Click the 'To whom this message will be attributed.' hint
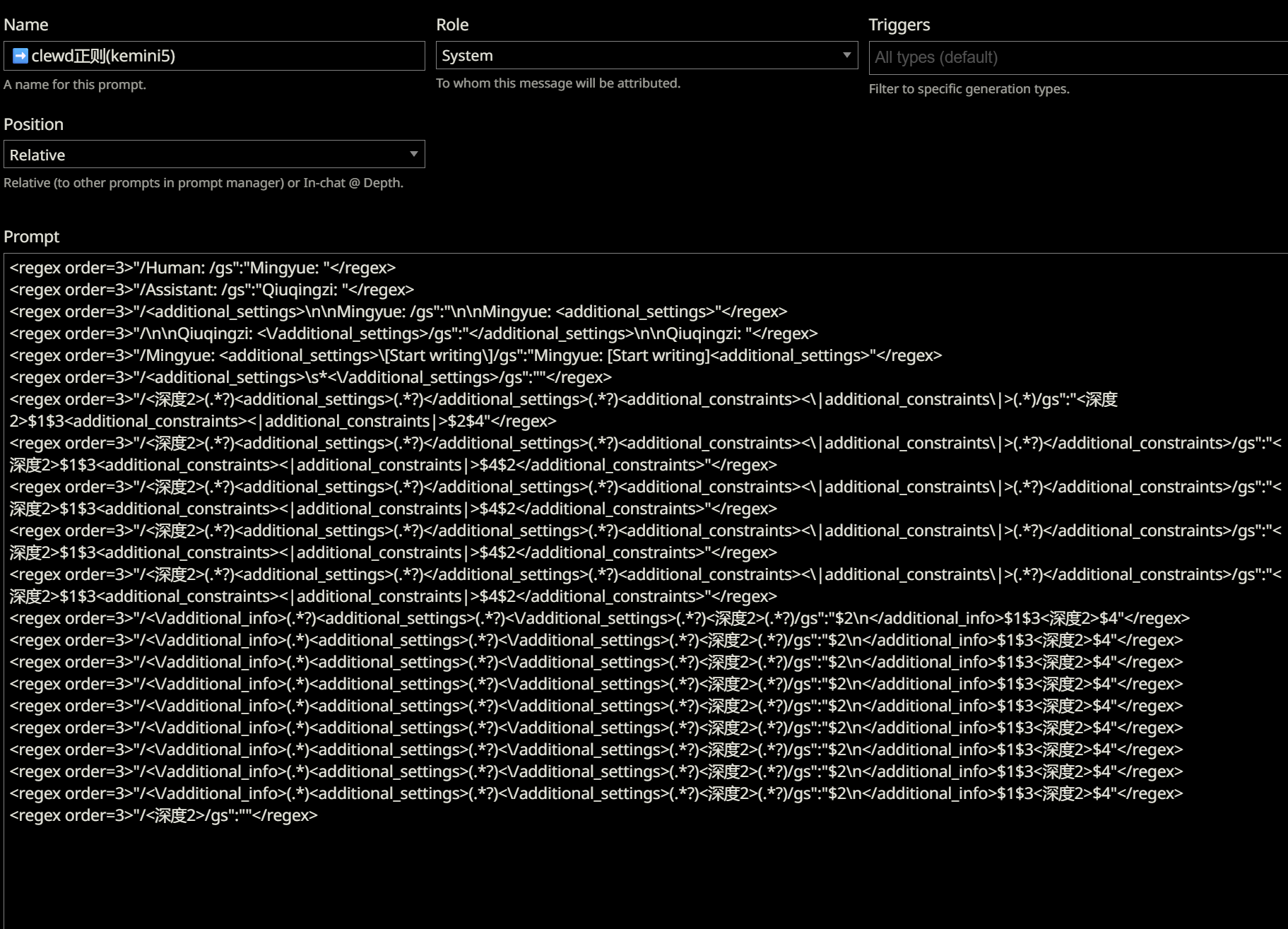Image resolution: width=1288 pixels, height=929 pixels. coord(558,83)
